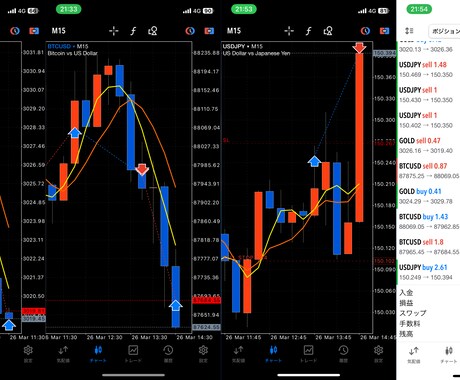Tap the 入金 deposit label
Image resolution: width=460 pixels, height=380 pixels.
406,293
